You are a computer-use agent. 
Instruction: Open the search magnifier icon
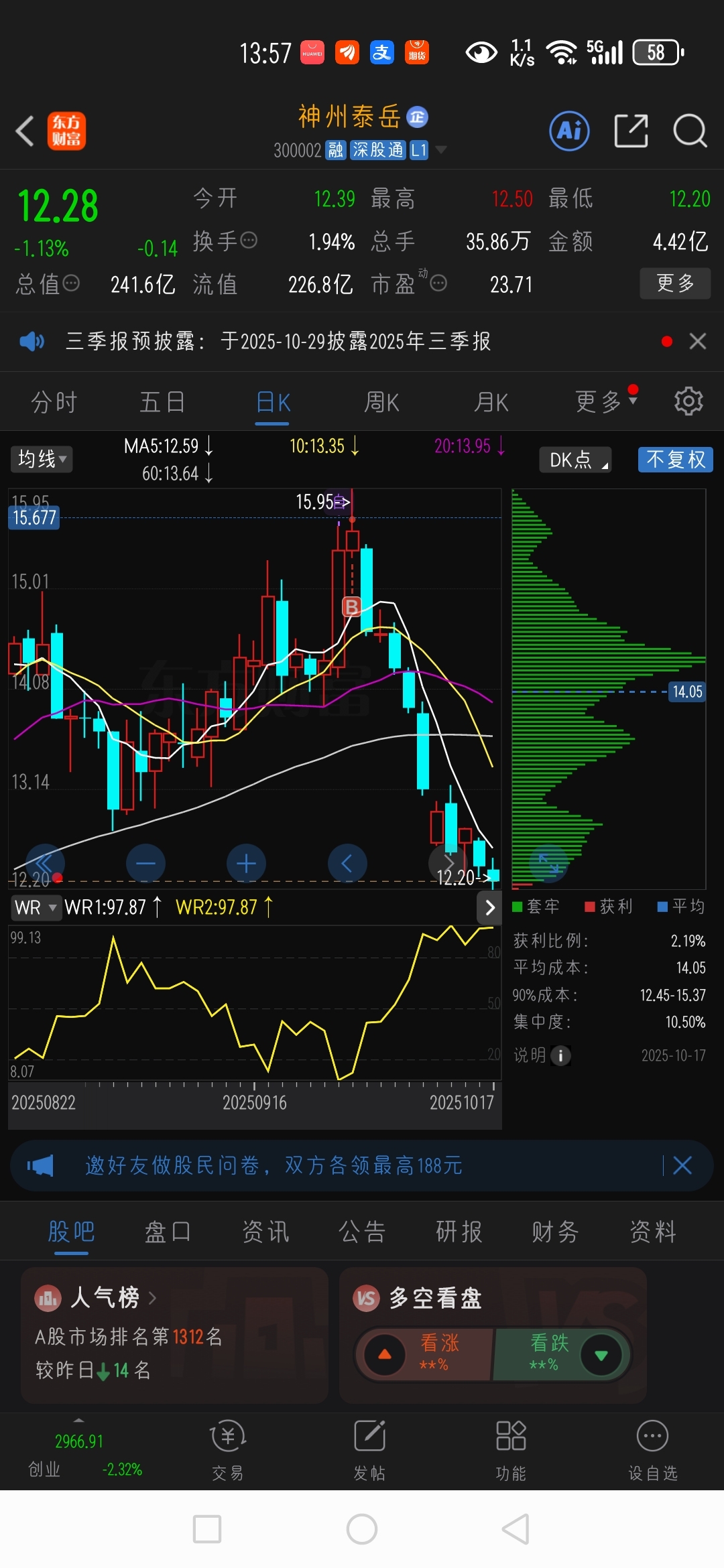690,131
